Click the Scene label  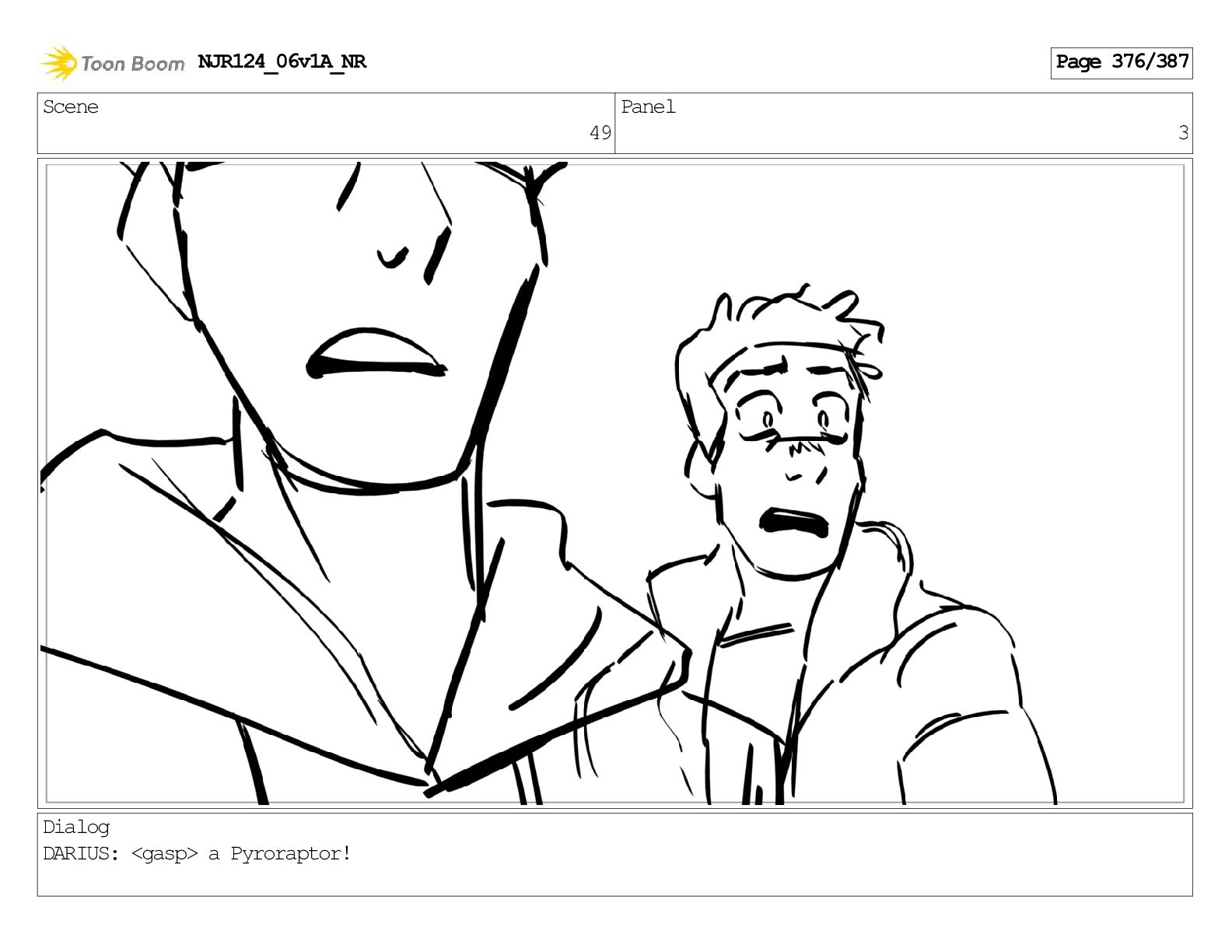click(x=71, y=107)
